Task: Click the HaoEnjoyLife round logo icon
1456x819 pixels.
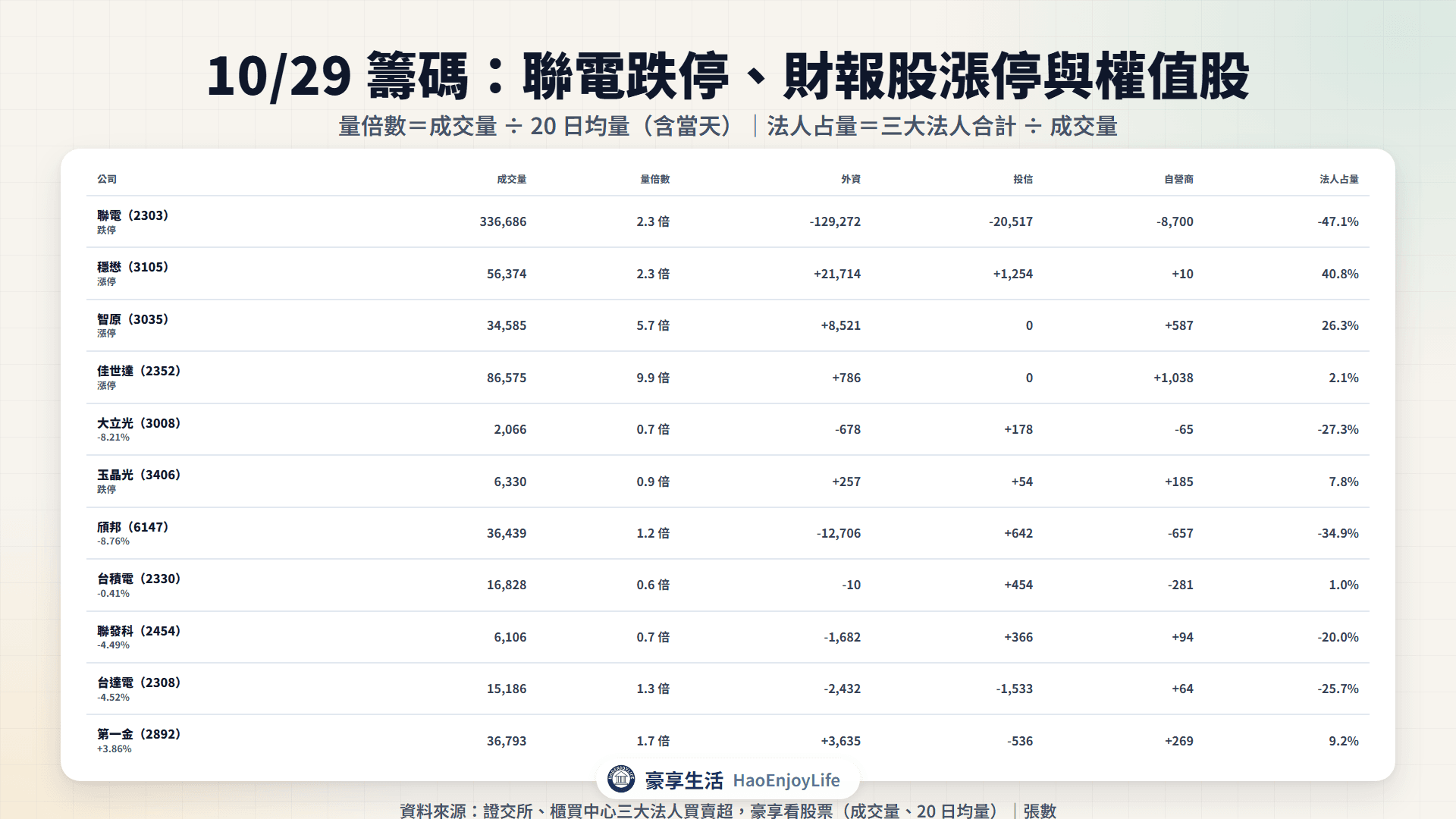Action: [x=621, y=779]
